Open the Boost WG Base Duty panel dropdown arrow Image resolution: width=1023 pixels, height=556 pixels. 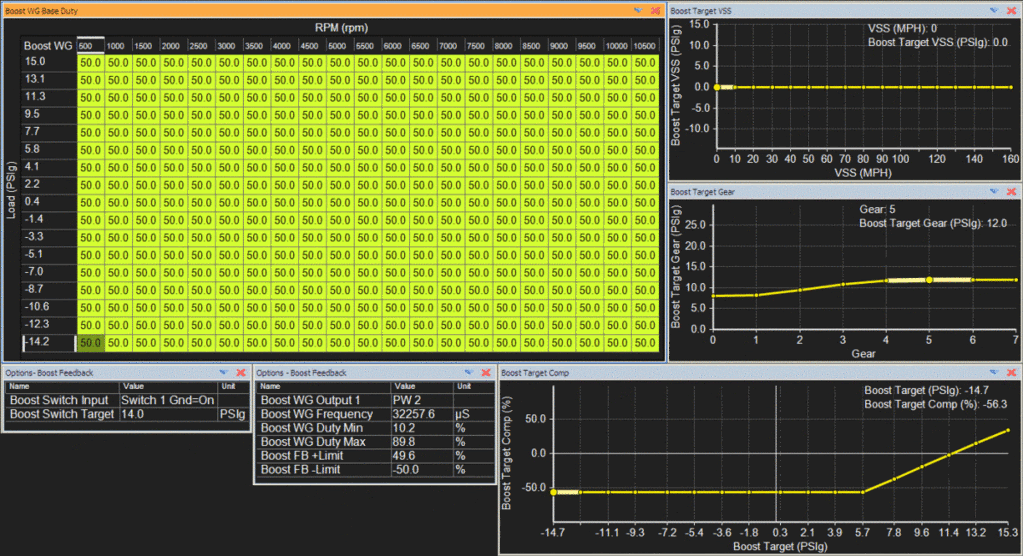(x=638, y=10)
